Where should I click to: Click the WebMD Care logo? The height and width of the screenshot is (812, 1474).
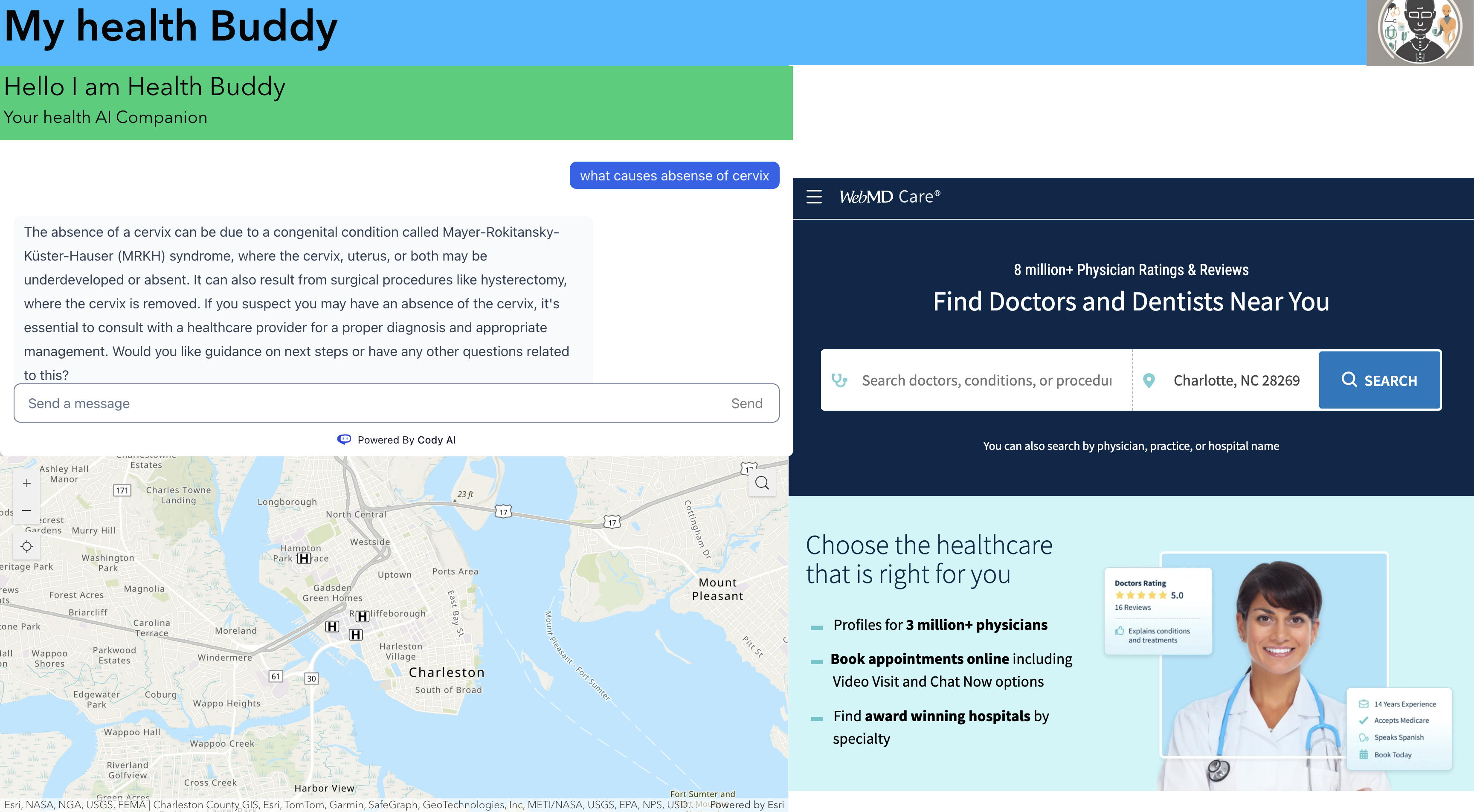(889, 197)
